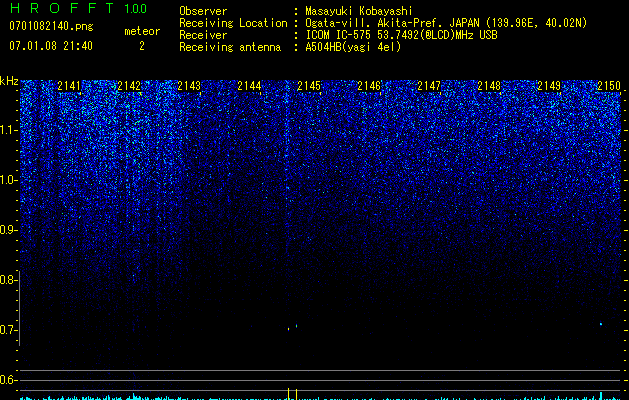Click the yellow meteor echo dot near 2145
This screenshot has height=400, width=629.
click(288, 329)
